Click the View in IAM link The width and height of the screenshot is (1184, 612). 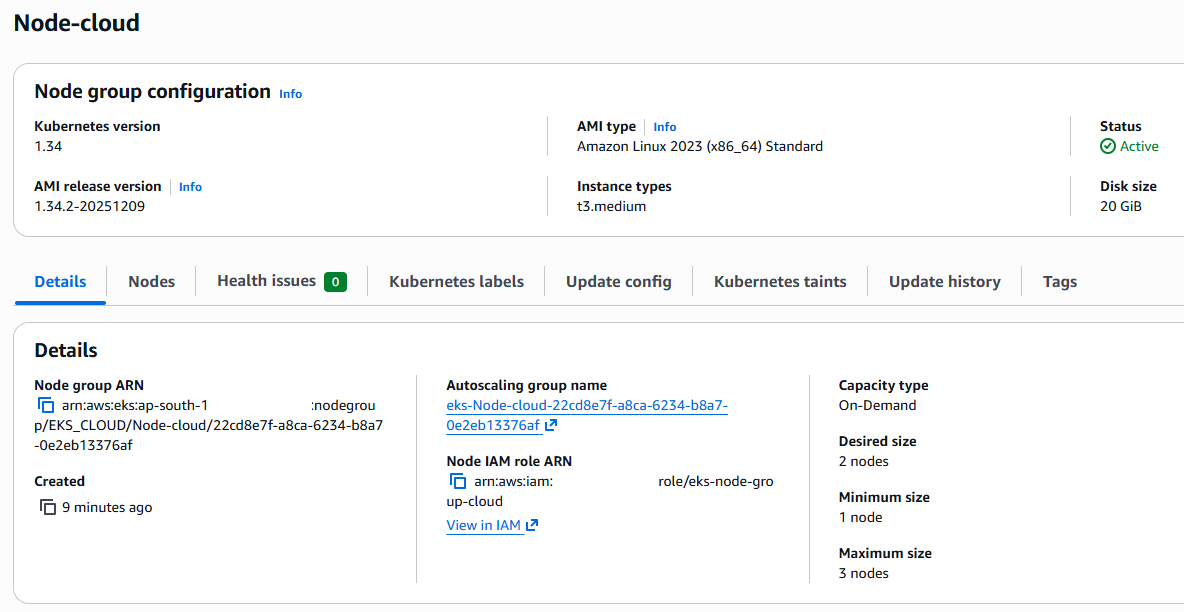484,525
